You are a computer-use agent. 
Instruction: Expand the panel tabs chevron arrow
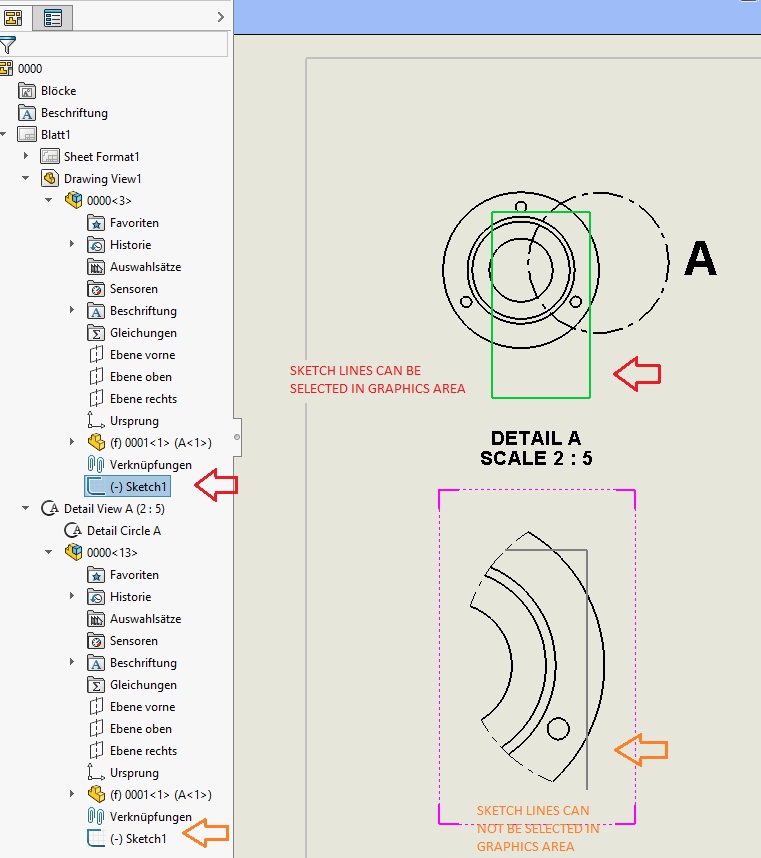click(220, 17)
